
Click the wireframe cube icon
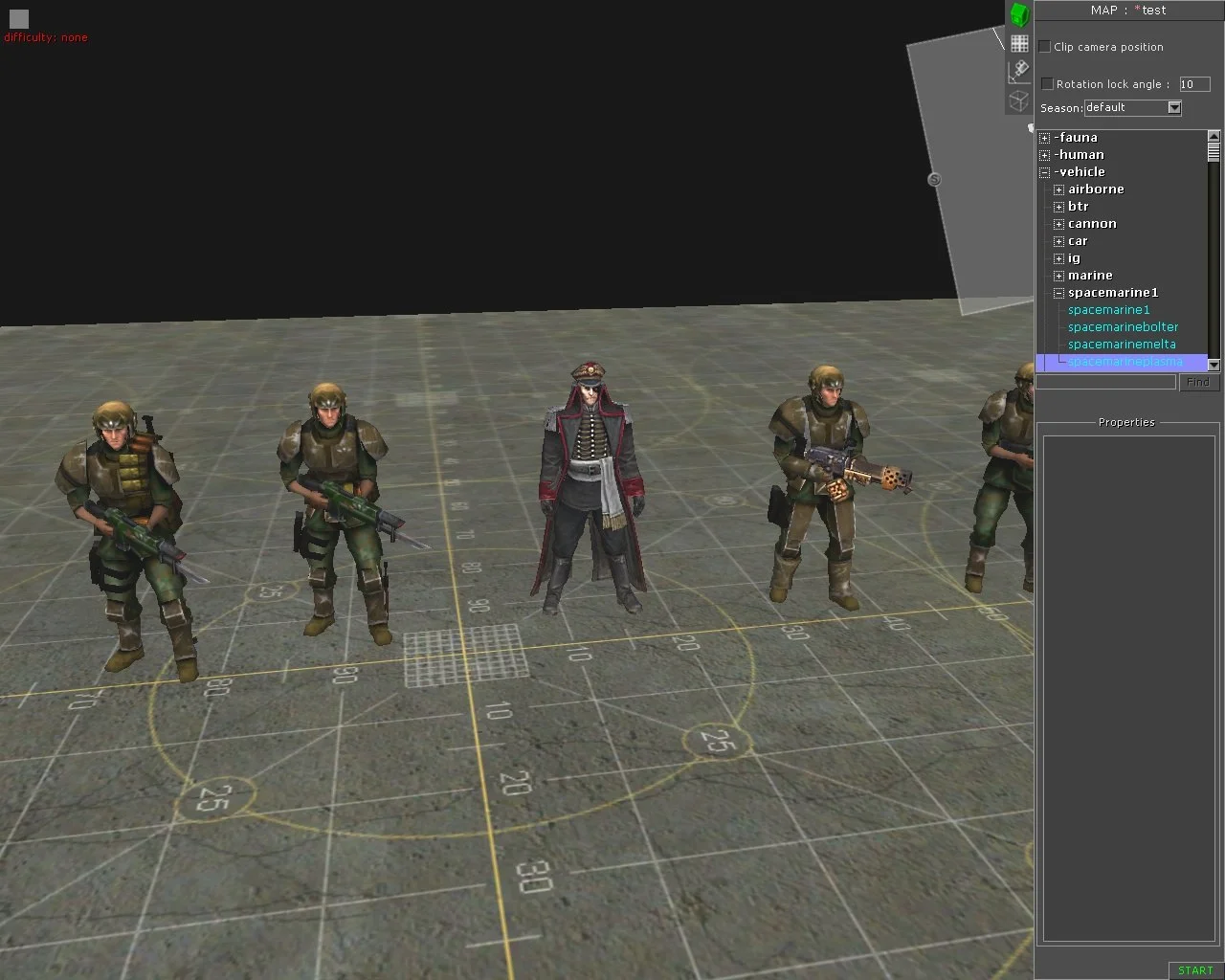1019,100
